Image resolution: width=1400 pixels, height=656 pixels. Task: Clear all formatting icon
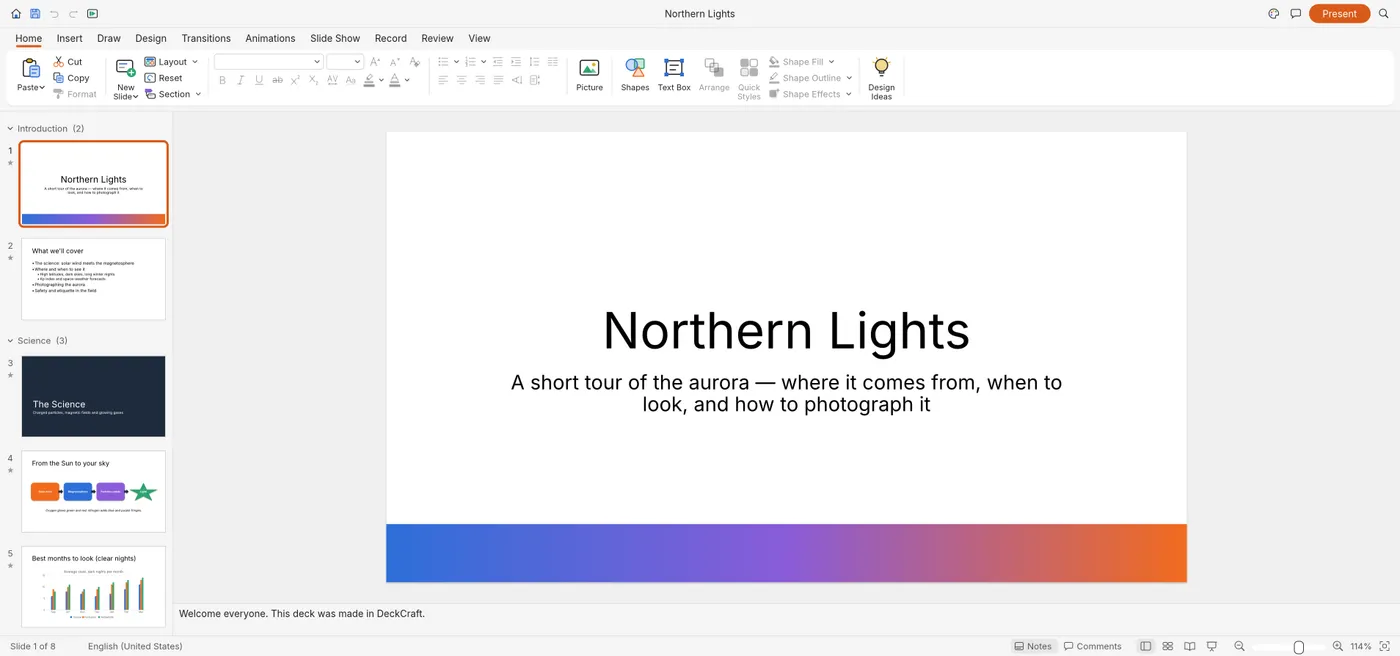pos(416,62)
